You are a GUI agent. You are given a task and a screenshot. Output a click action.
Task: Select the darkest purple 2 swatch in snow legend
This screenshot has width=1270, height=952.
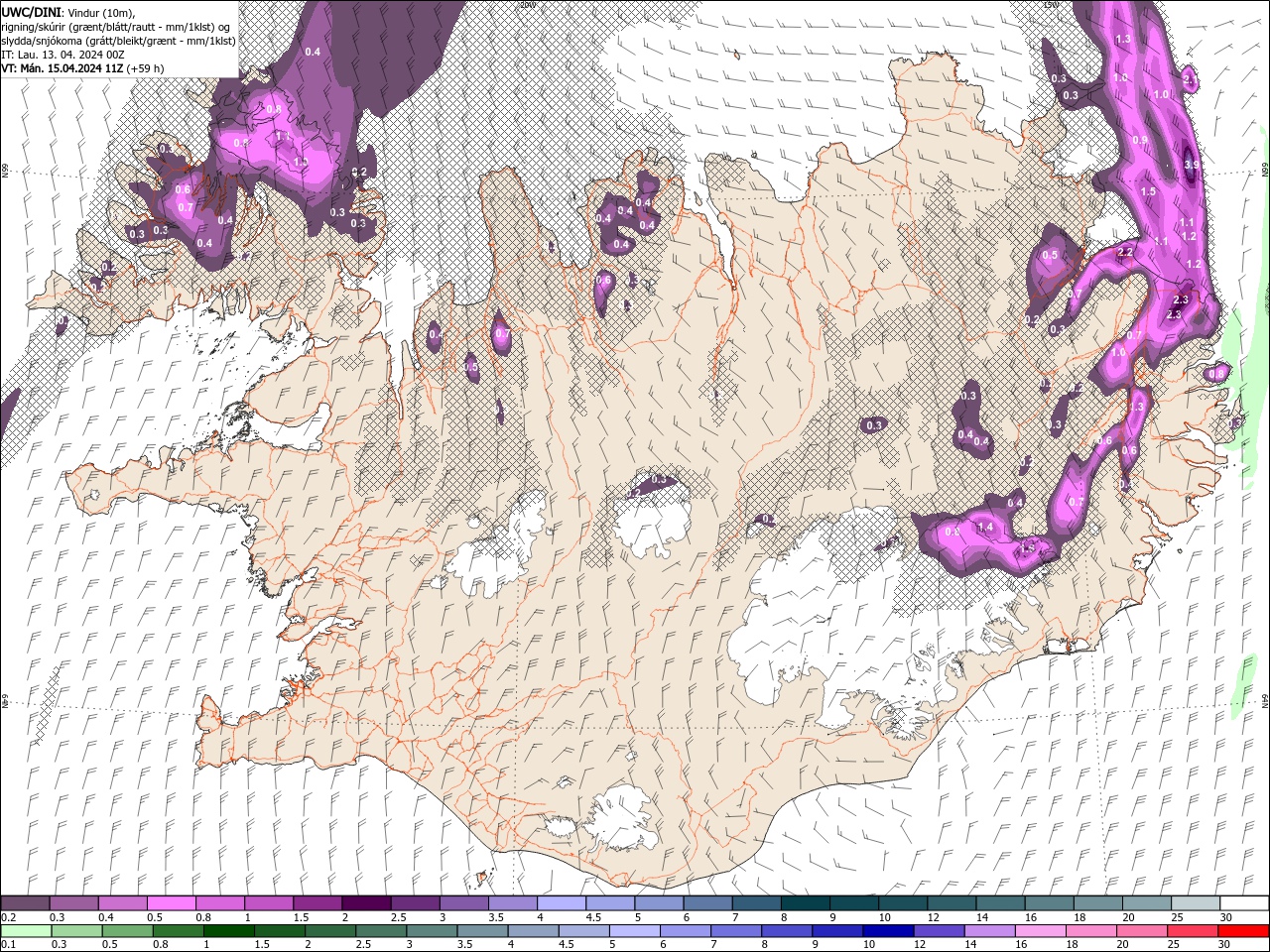(365, 903)
